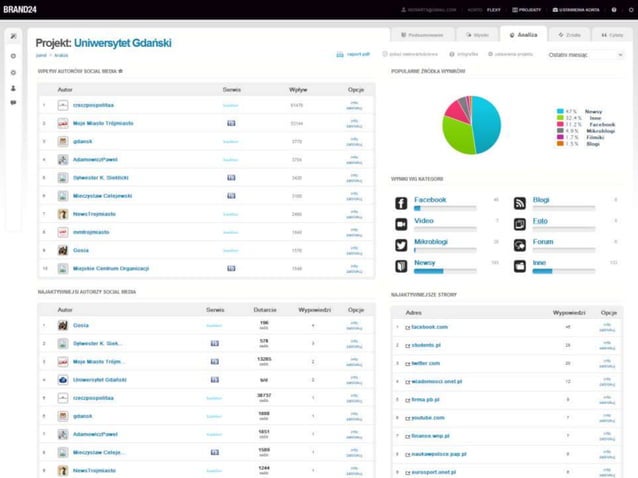Switch to the Wyniki tab
The width and height of the screenshot is (638, 478).
pos(477,35)
